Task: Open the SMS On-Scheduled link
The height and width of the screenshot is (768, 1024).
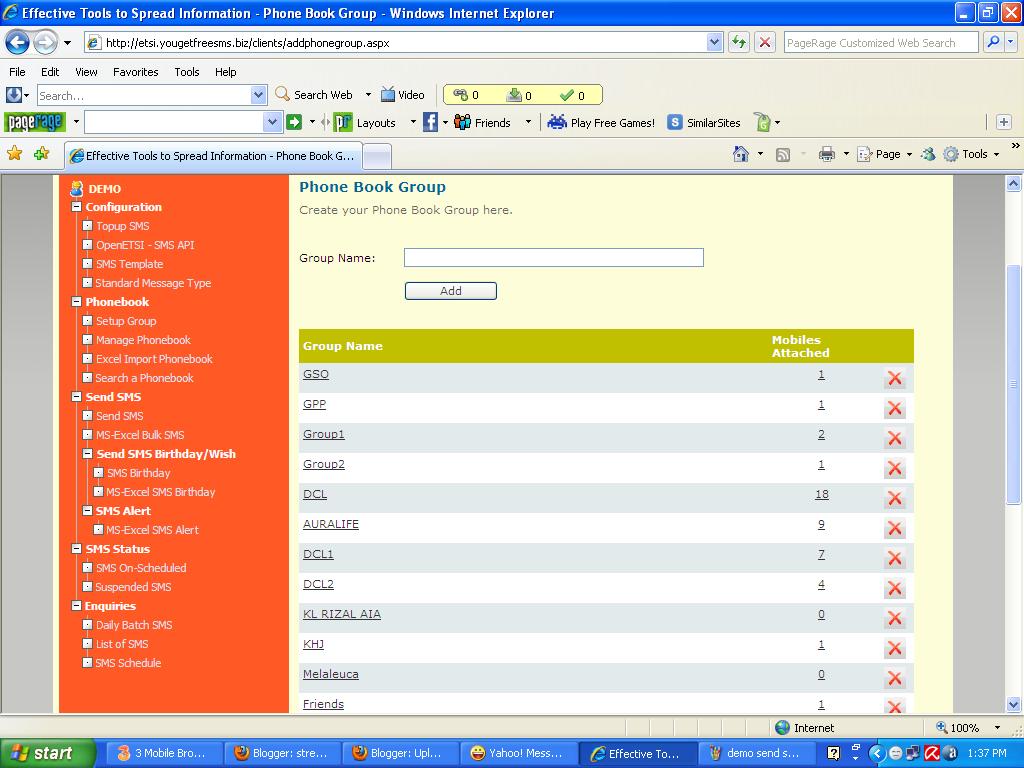Action: pos(141,568)
